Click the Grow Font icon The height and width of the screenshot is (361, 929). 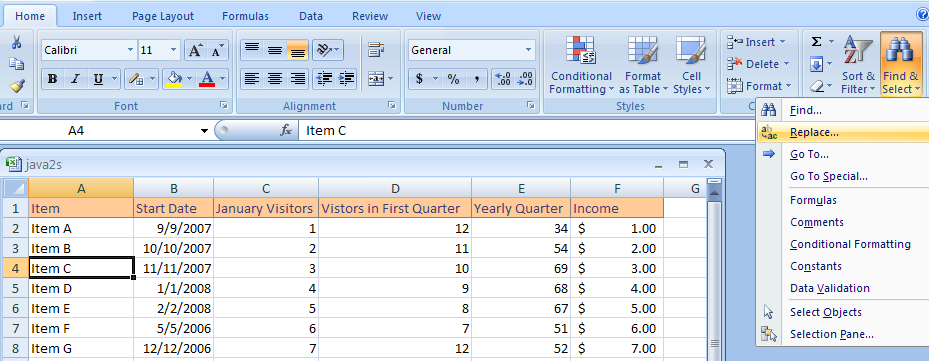pyautogui.click(x=195, y=51)
